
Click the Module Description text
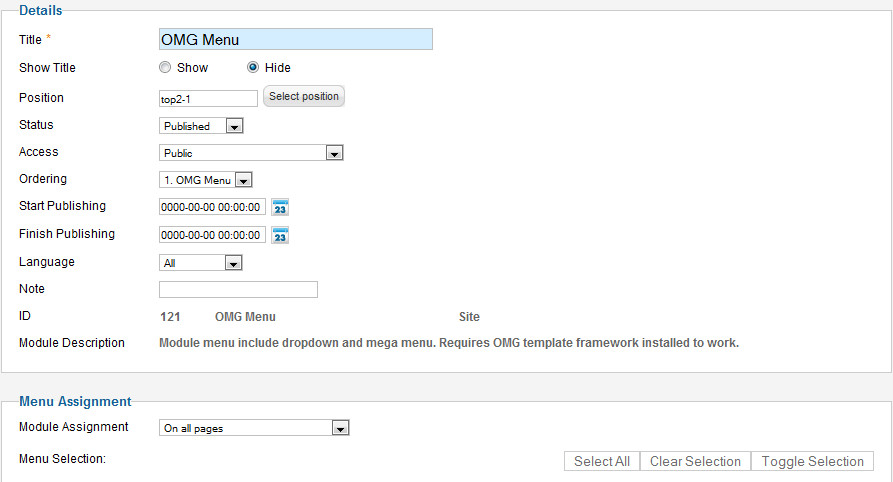click(x=449, y=343)
